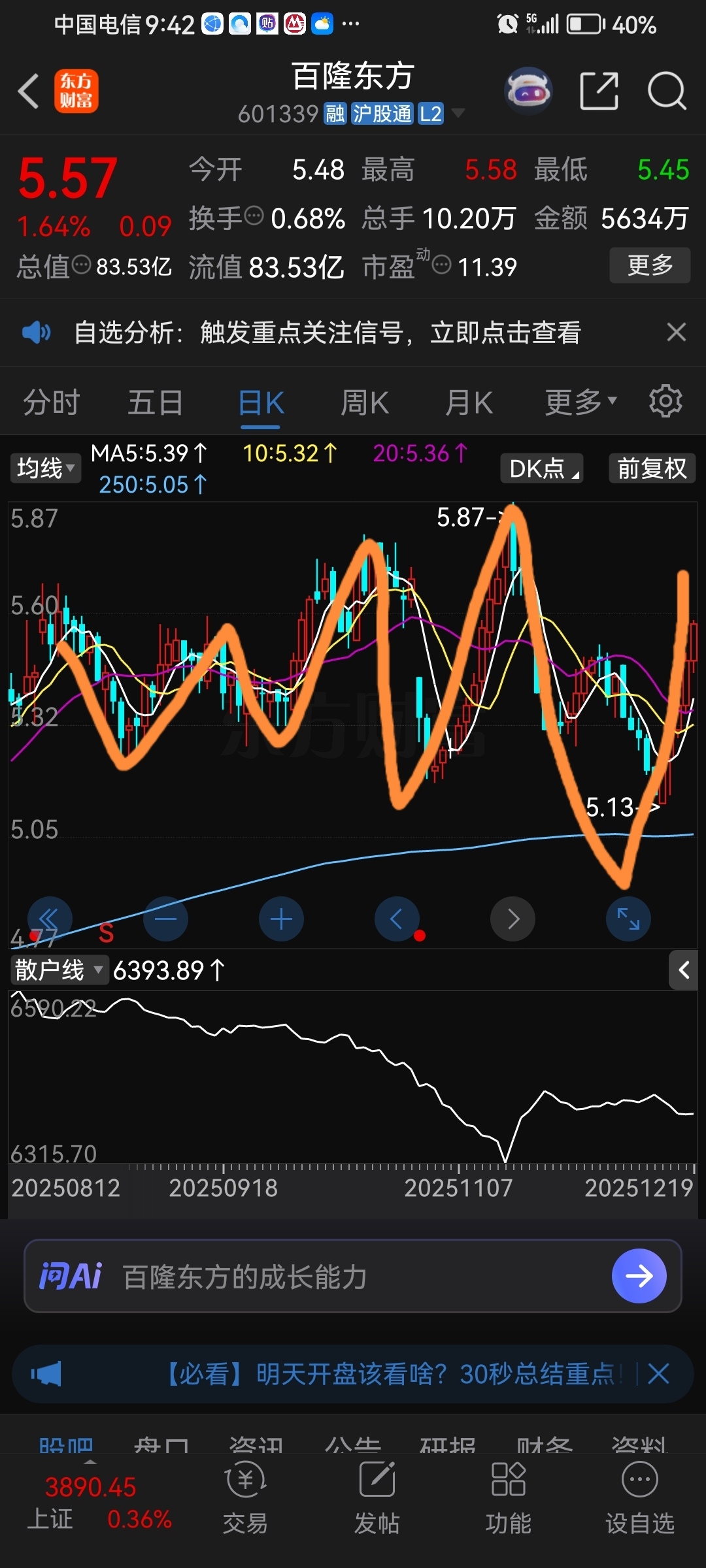Viewport: 706px width, 1568px height.
Task: Move chart right with arrow button
Action: click(513, 919)
